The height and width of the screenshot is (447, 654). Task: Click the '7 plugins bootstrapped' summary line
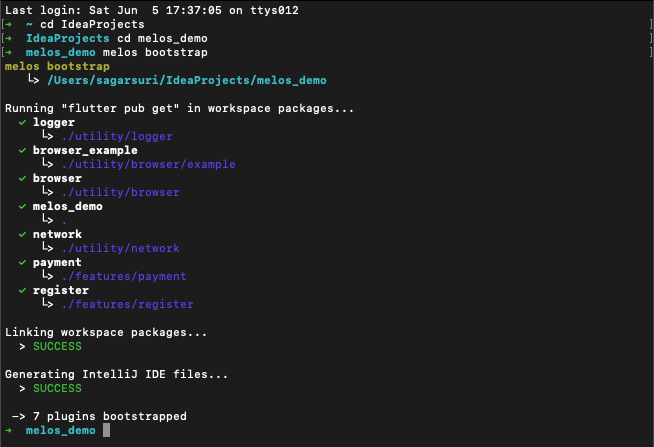click(110, 417)
